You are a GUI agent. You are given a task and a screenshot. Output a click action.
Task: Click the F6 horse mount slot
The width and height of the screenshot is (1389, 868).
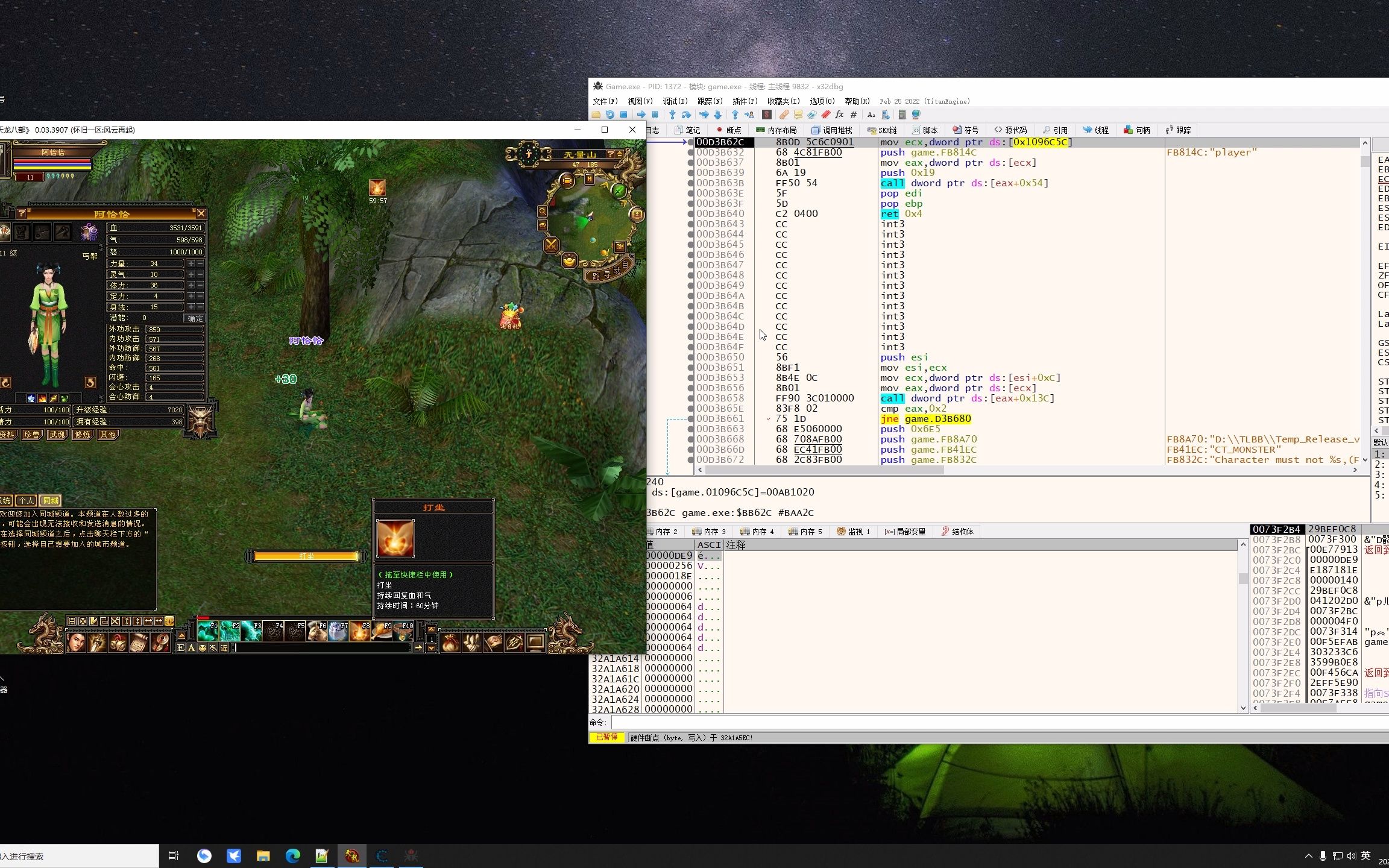click(x=317, y=631)
